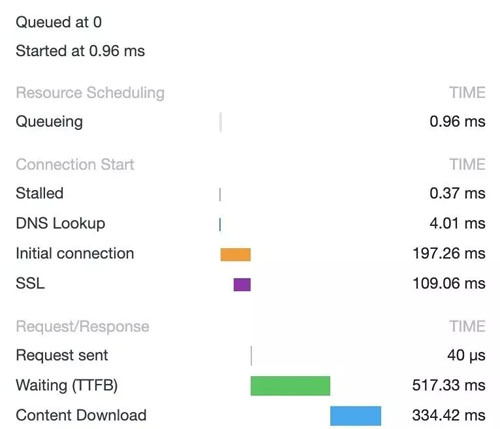Click the 40 μs request sent value
The height and width of the screenshot is (429, 500).
(466, 355)
